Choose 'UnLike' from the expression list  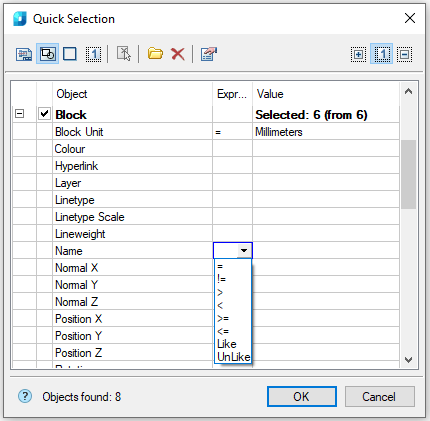233,357
